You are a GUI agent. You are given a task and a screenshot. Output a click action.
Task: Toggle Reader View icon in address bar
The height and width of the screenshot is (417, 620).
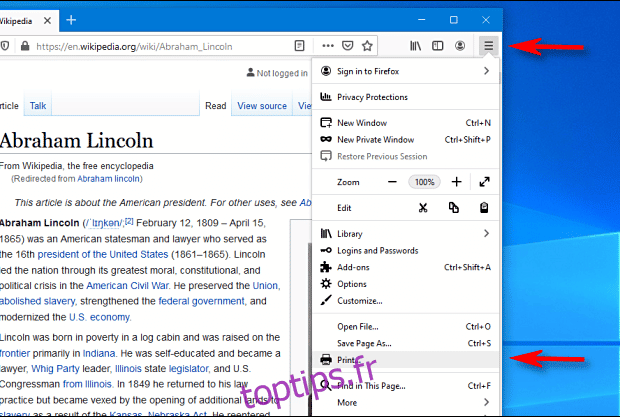pyautogui.click(x=300, y=46)
